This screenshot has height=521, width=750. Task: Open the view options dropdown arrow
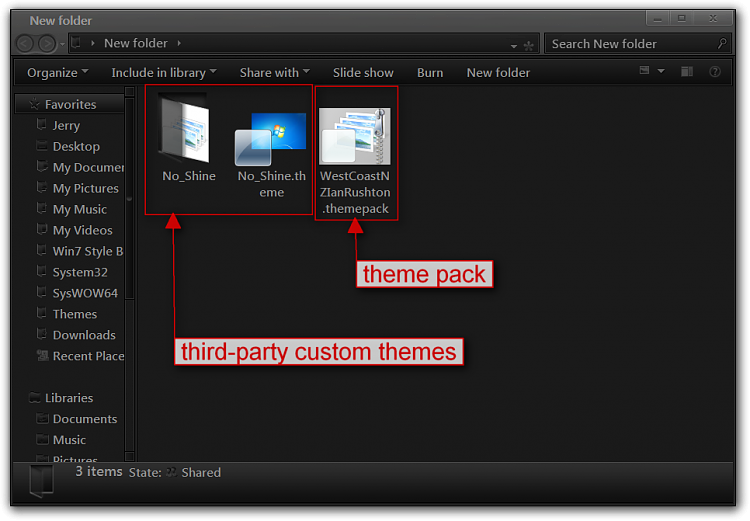(x=661, y=71)
